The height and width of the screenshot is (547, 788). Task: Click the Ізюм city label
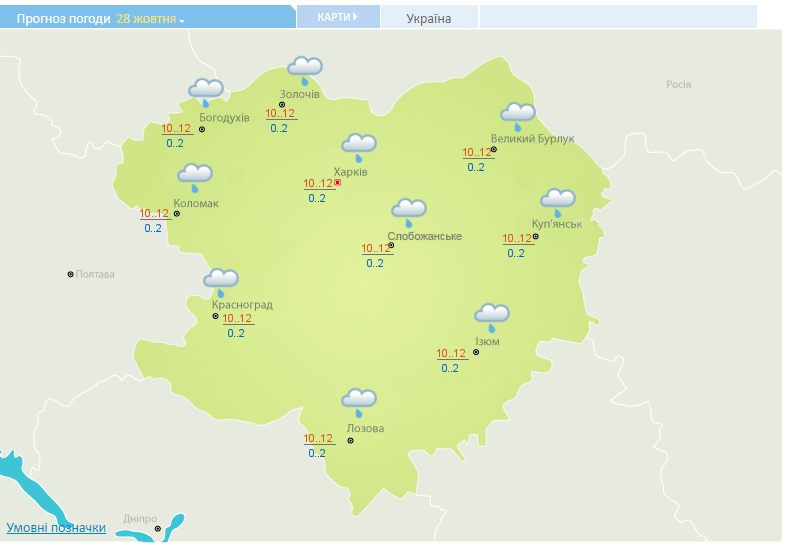pyautogui.click(x=487, y=341)
